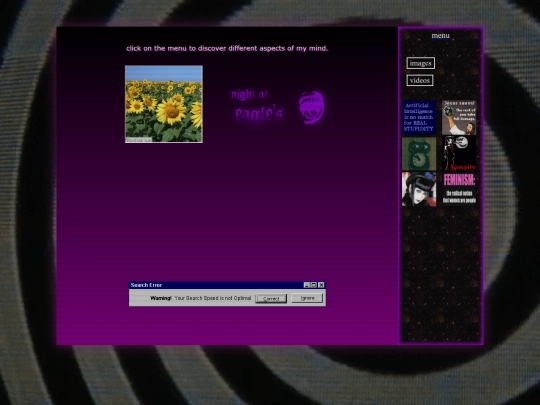Click the 'Your Search Speed is not Optimal' text
Viewport: 540px width, 405px height.
(x=213, y=298)
